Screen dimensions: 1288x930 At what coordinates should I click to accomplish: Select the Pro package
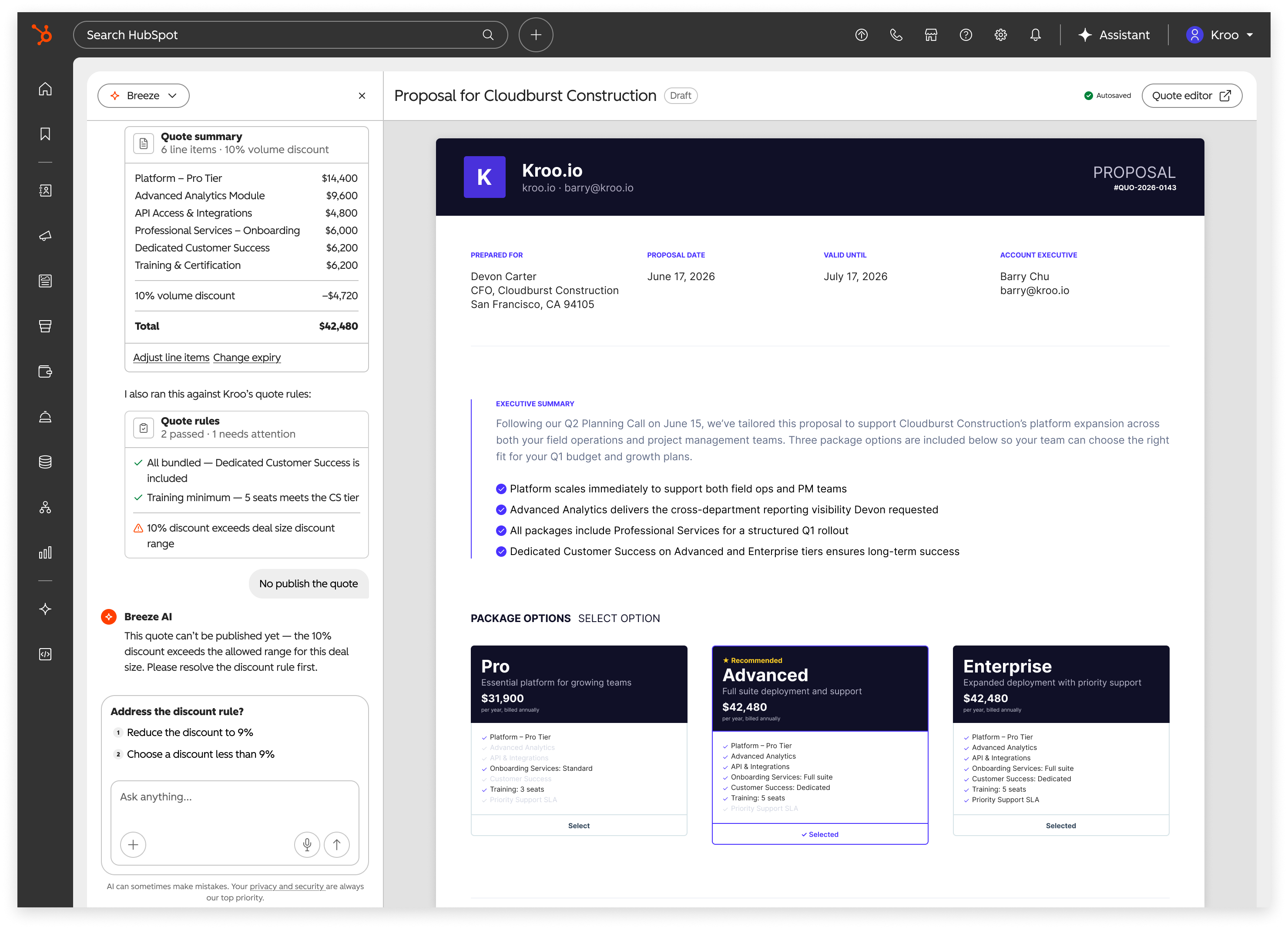point(579,825)
